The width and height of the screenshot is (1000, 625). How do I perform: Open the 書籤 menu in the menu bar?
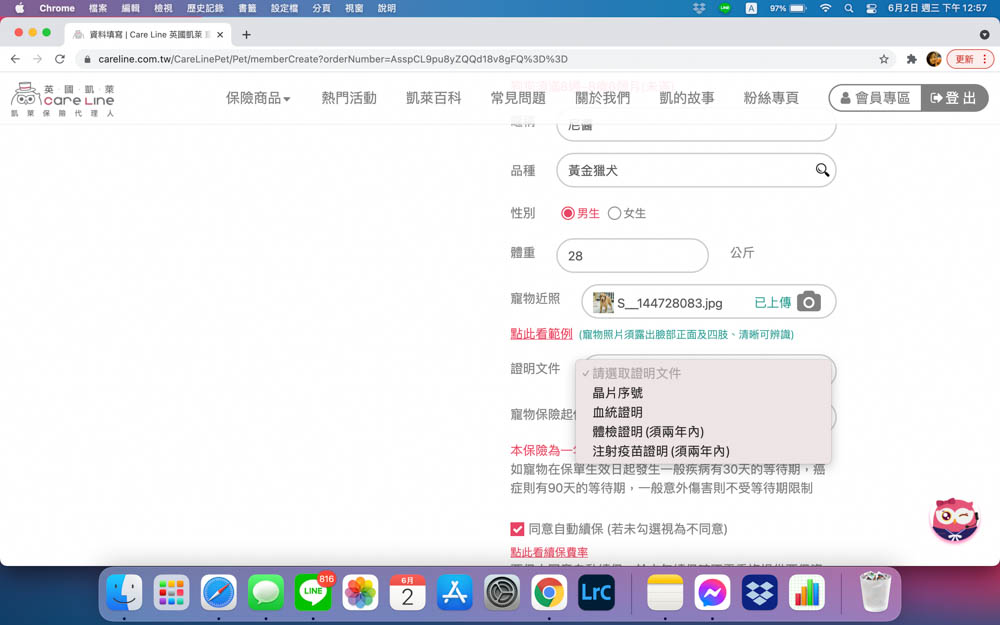coord(247,8)
